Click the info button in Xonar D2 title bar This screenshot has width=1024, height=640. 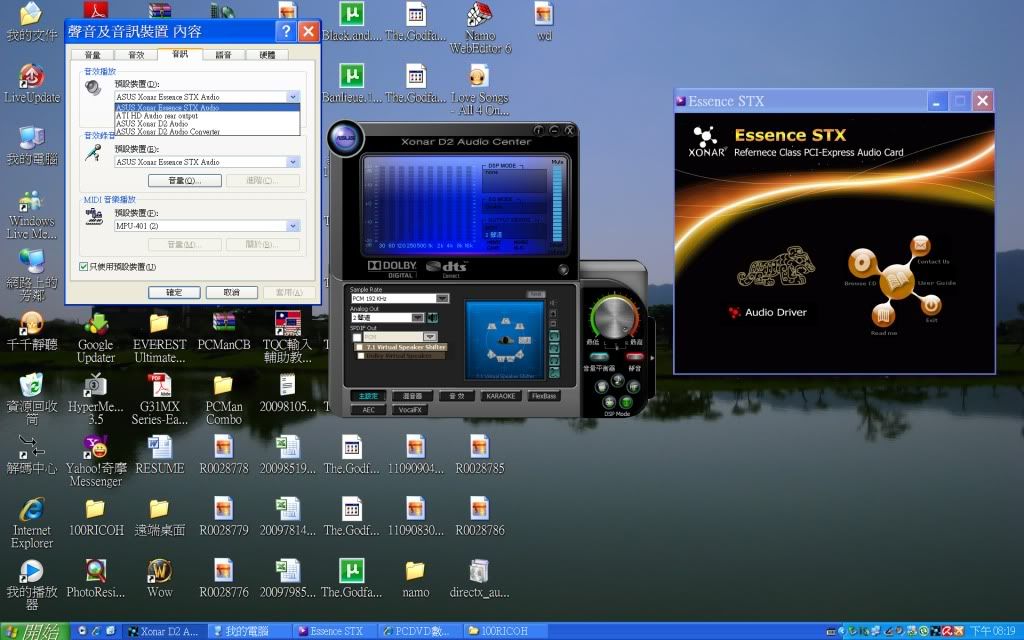coord(539,131)
